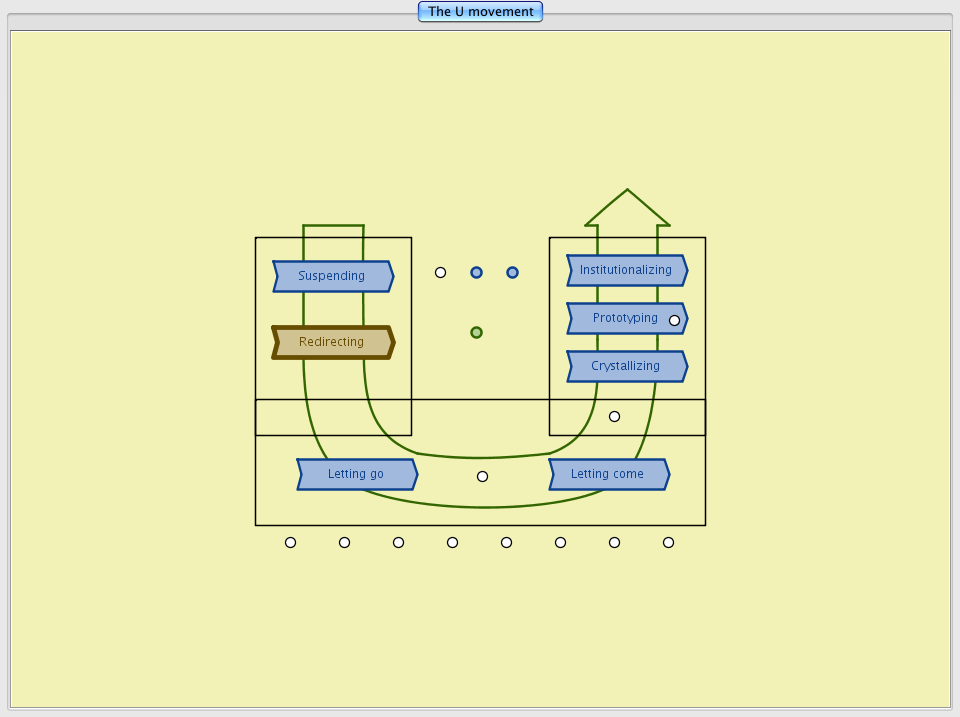Click the green upward arrow head
Viewport: 960px width, 717px height.
point(627,208)
